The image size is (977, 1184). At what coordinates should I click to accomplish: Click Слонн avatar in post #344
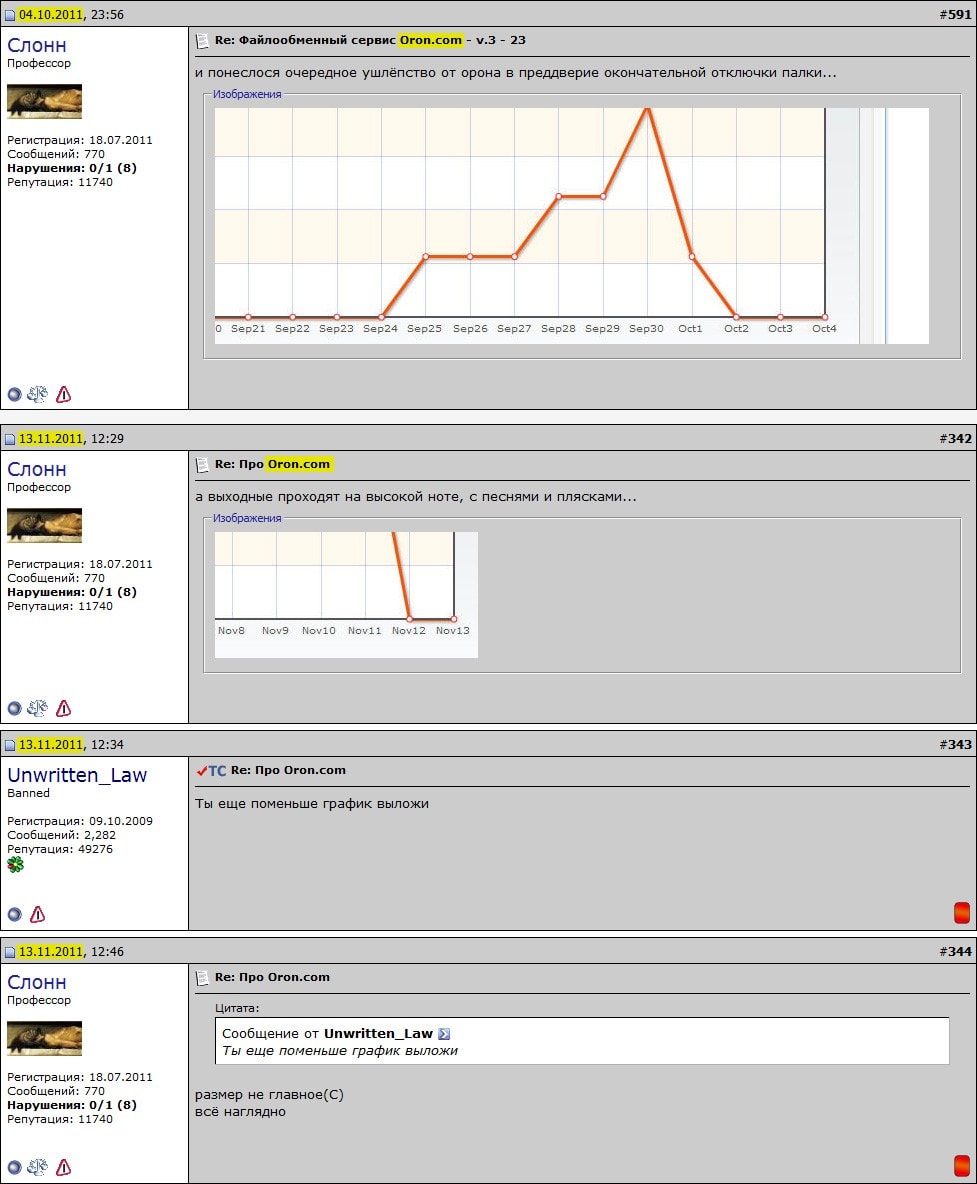[45, 1038]
